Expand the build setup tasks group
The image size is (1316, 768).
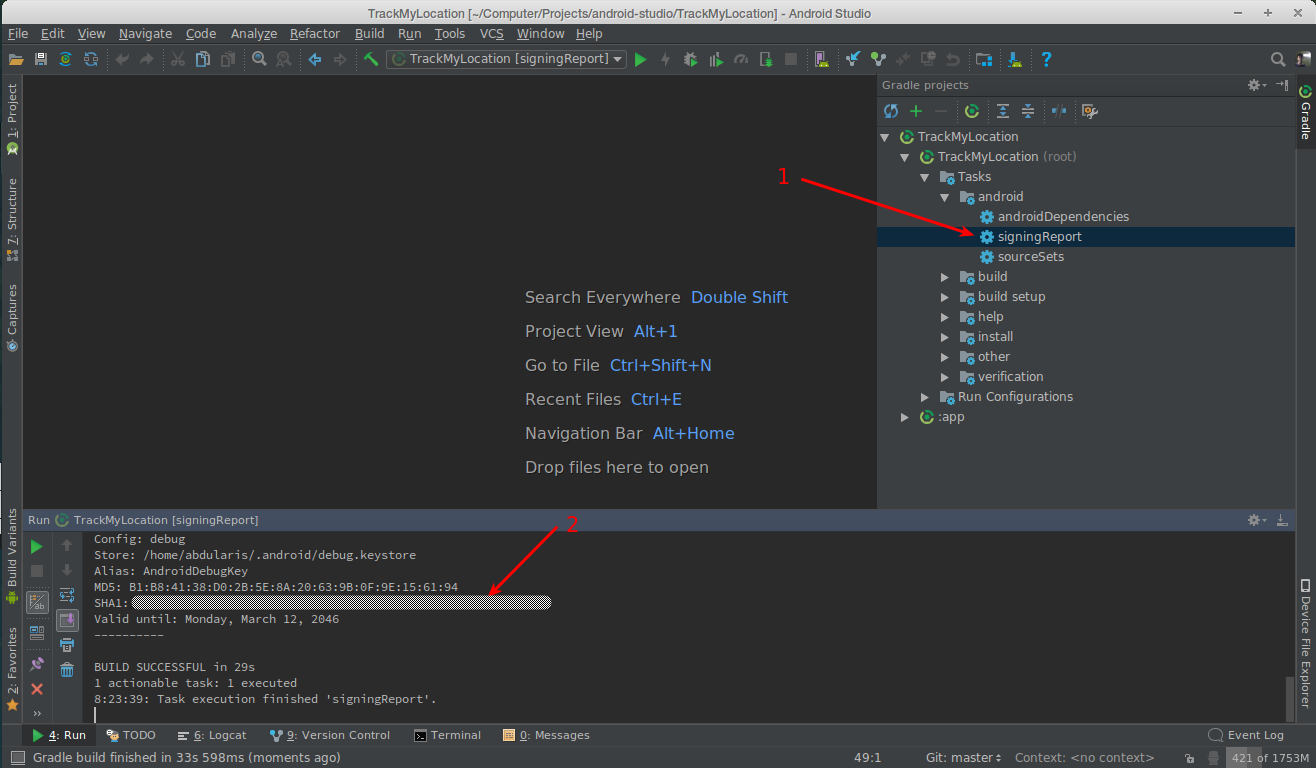pyautogui.click(x=944, y=297)
